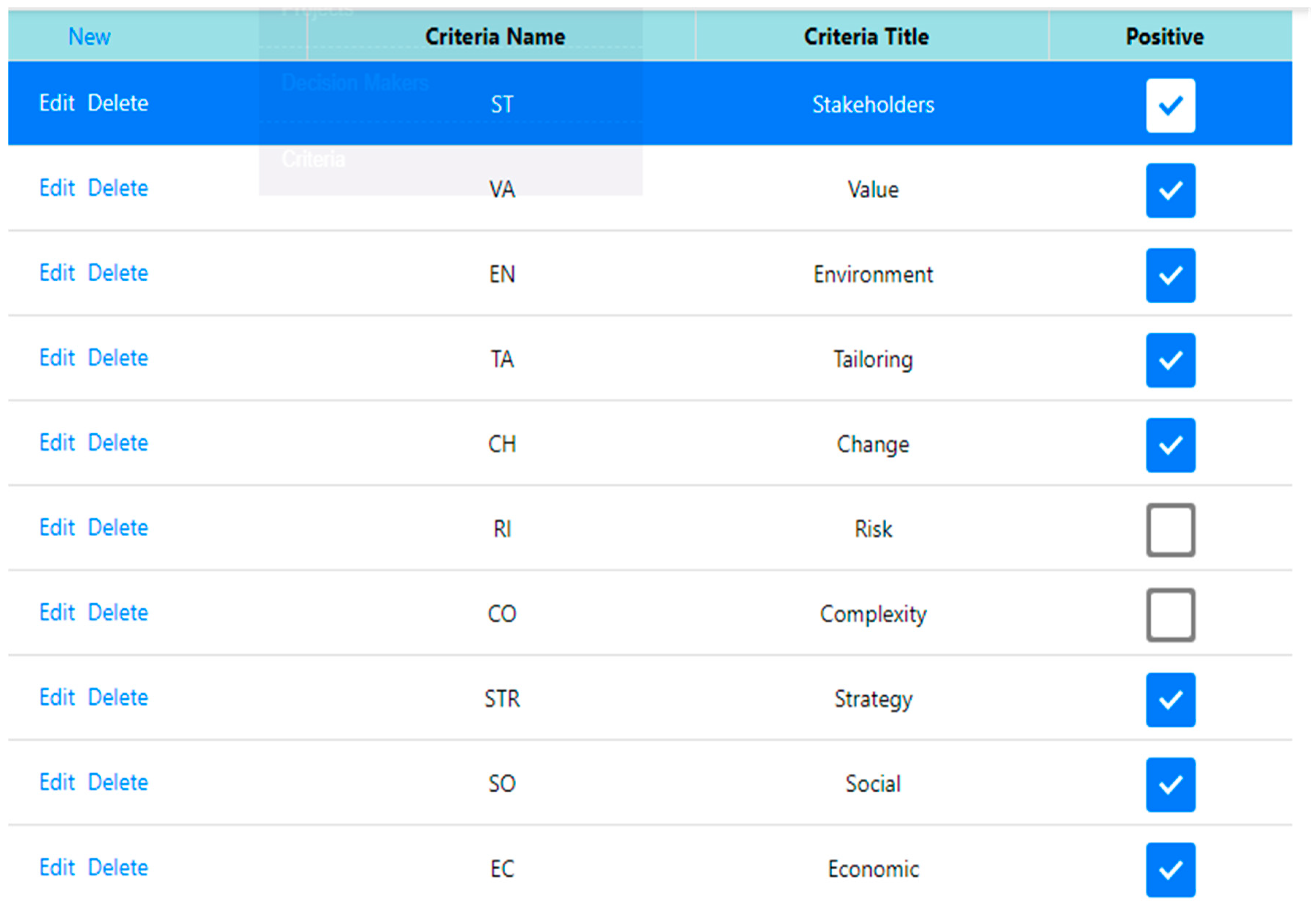Edit the Stakeholders criteria row

click(57, 103)
